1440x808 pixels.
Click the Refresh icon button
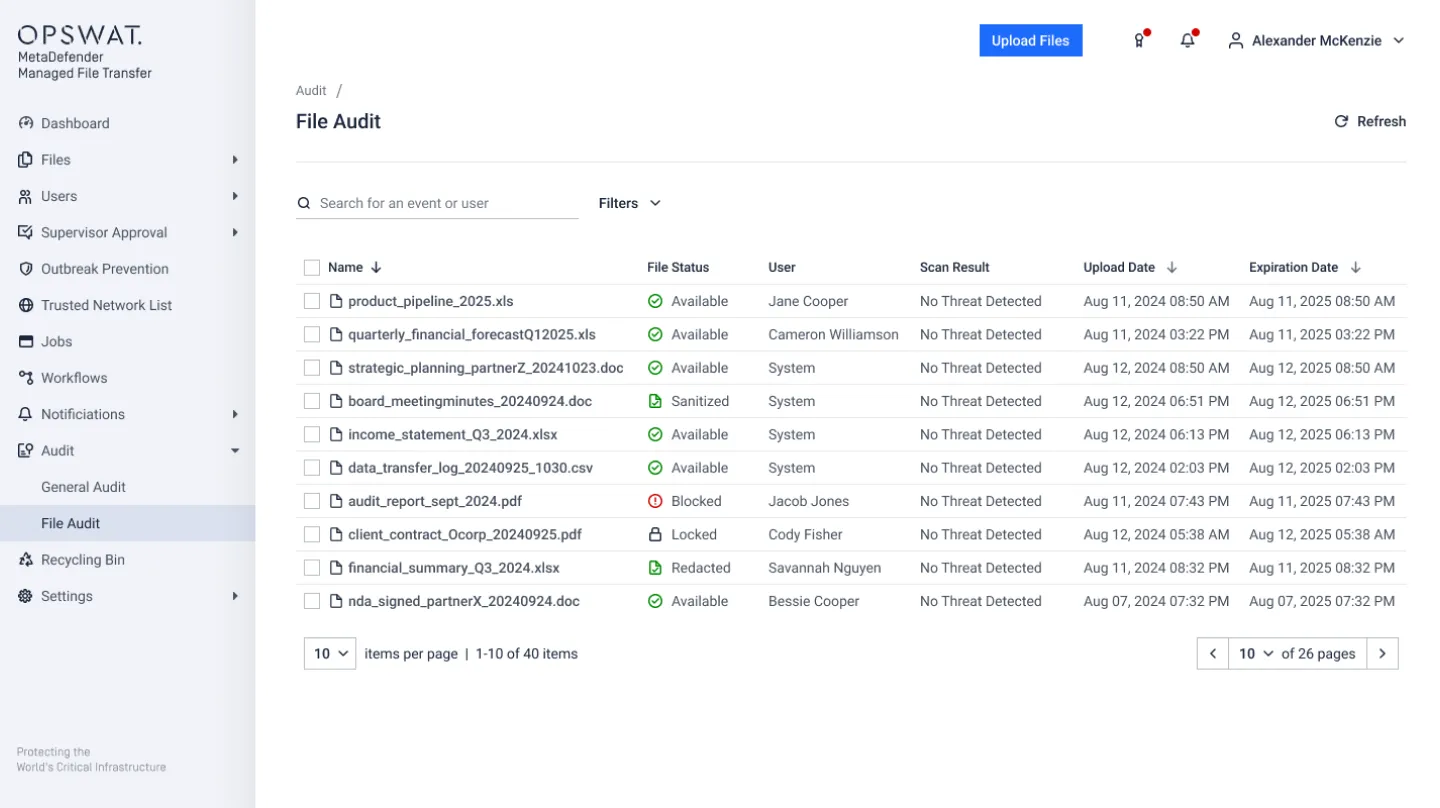[1341, 121]
